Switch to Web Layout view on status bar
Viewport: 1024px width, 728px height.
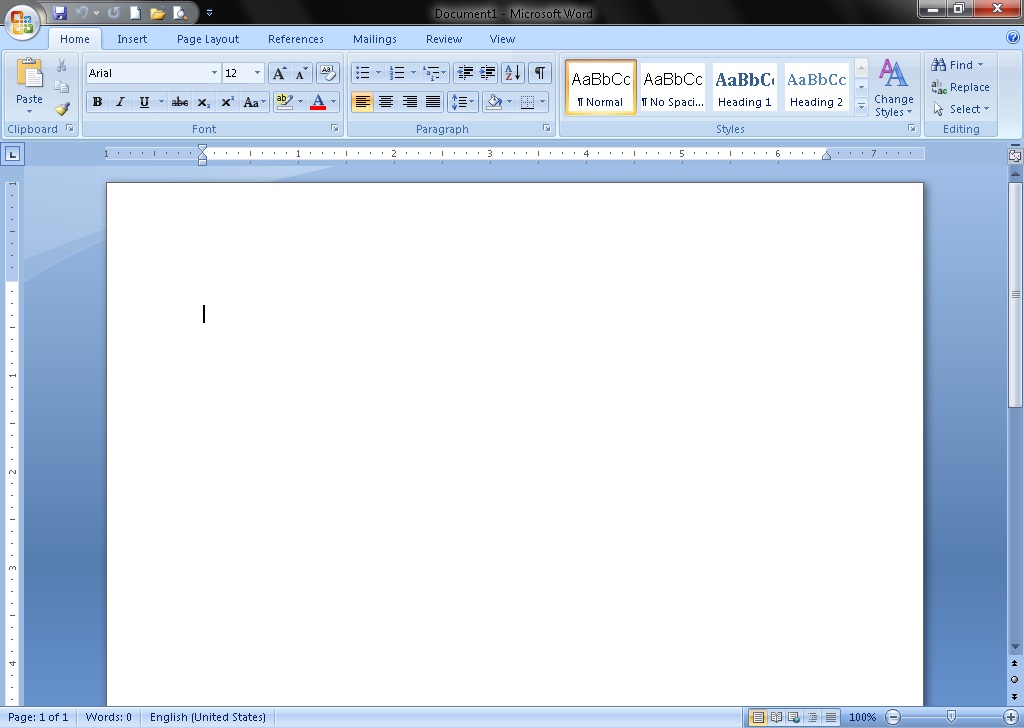point(792,717)
